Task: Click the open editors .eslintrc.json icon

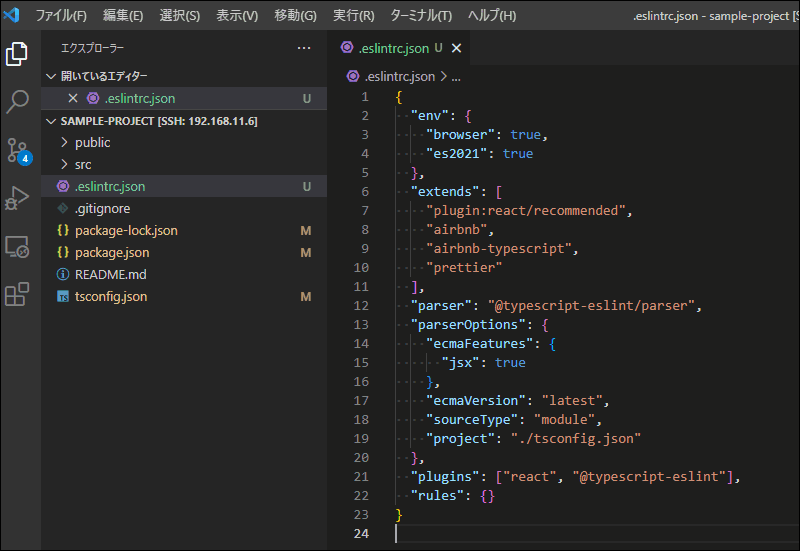Action: coord(93,98)
